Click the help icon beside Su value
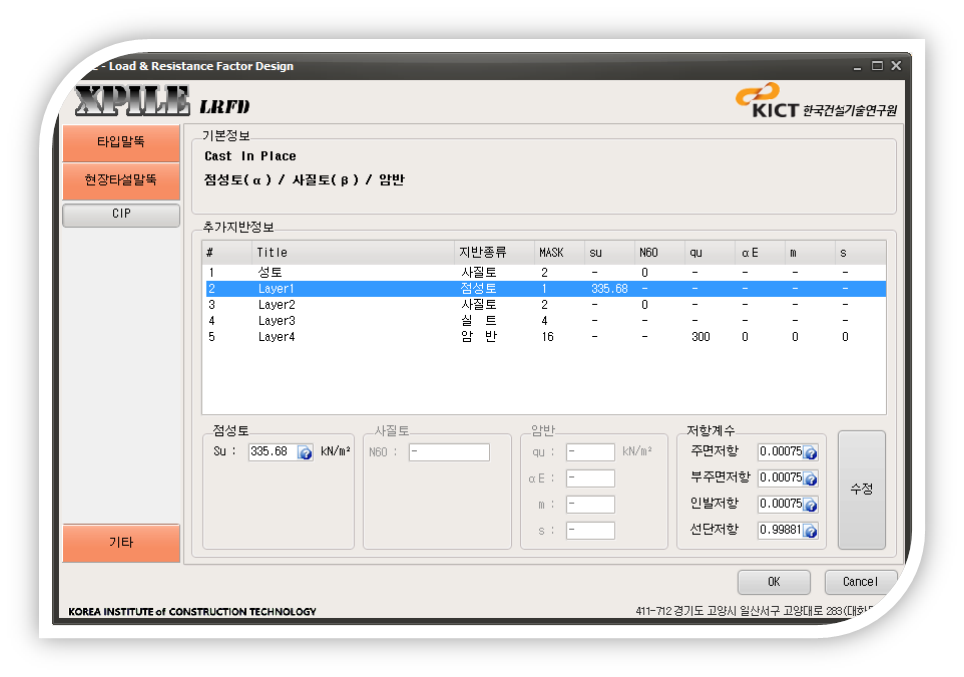Image resolution: width=964 pixels, height=677 pixels. pyautogui.click(x=305, y=453)
